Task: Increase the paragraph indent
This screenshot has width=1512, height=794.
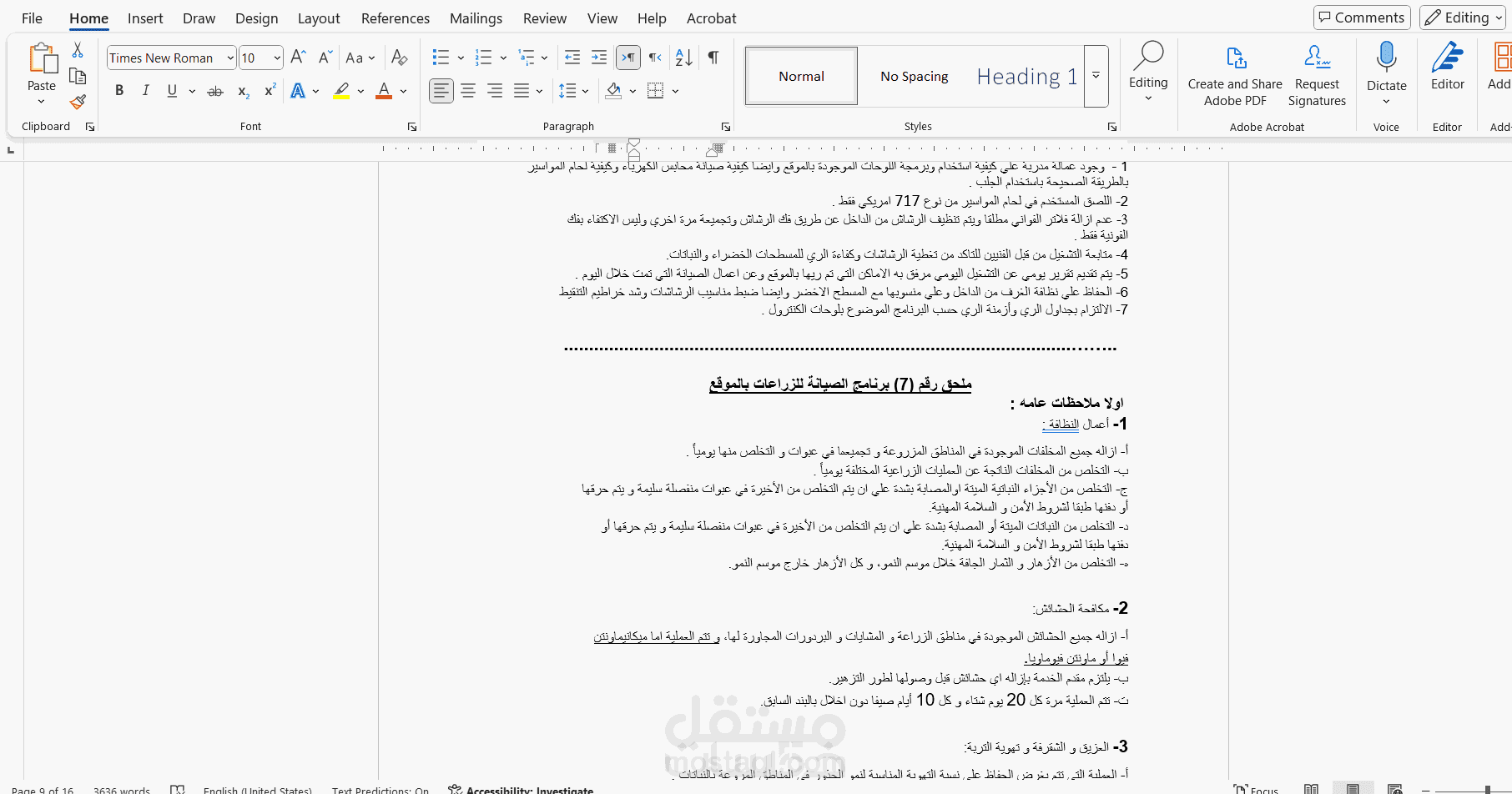Action: coord(599,58)
